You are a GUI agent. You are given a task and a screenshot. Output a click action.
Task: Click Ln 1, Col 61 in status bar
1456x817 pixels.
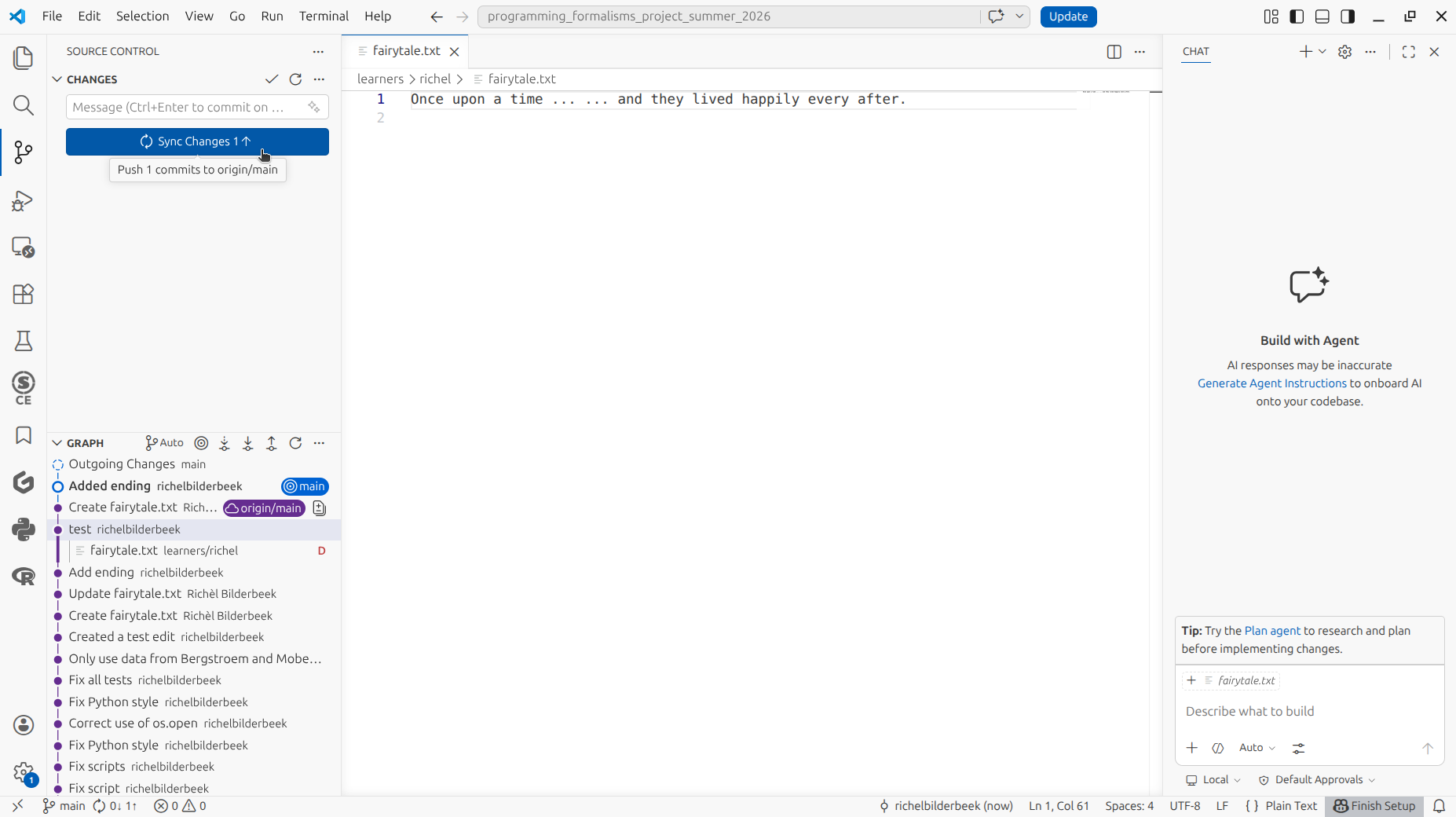click(x=1059, y=806)
